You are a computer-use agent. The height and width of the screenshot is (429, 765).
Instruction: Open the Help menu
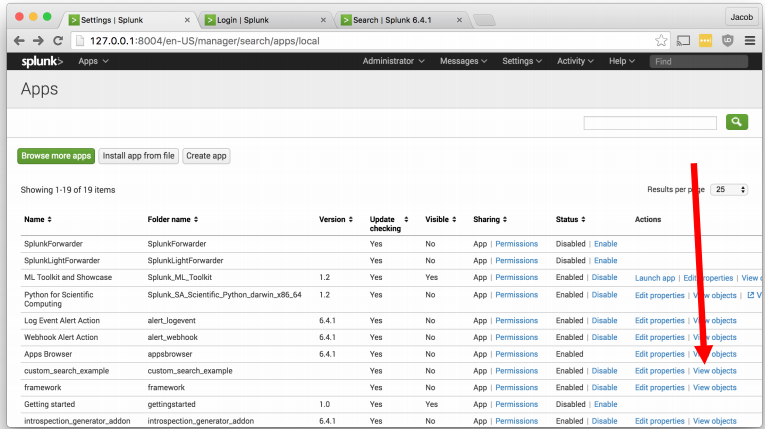(622, 61)
